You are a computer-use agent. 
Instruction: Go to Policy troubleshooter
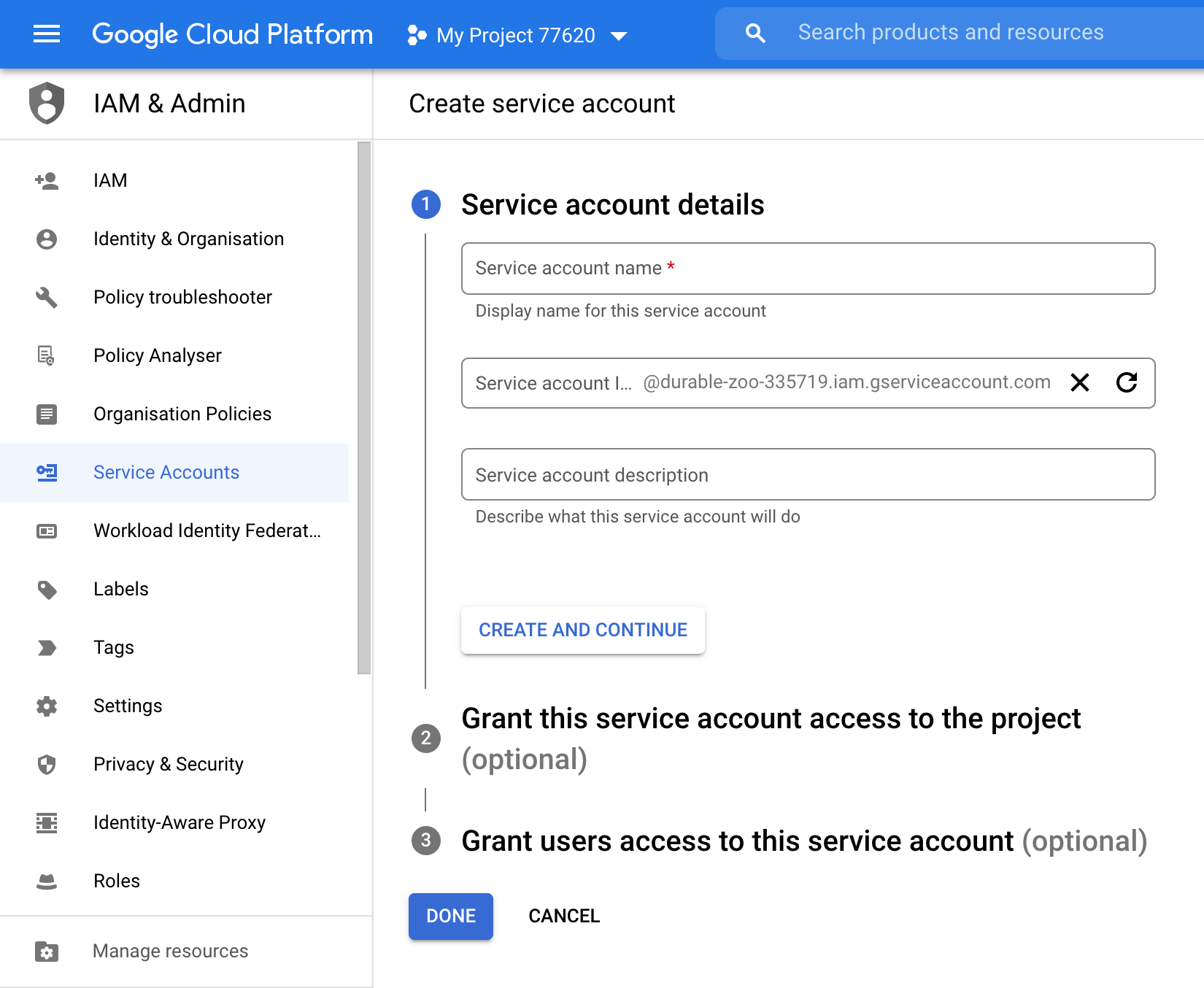174,297
